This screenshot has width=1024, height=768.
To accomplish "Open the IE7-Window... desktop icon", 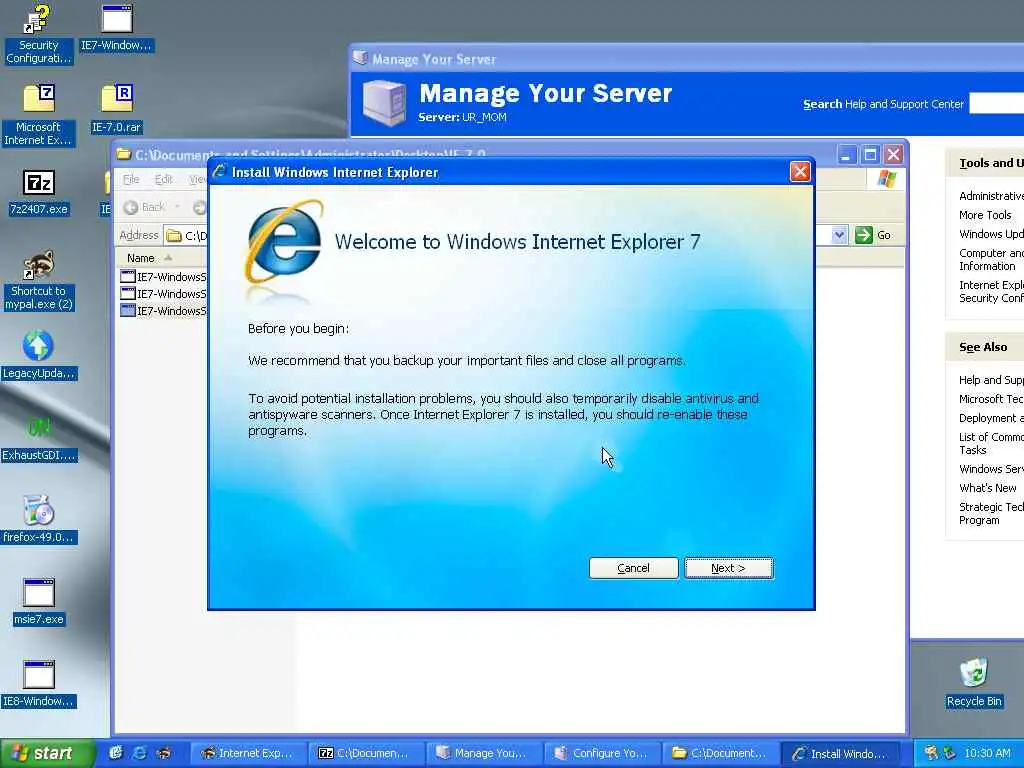I will point(116,29).
